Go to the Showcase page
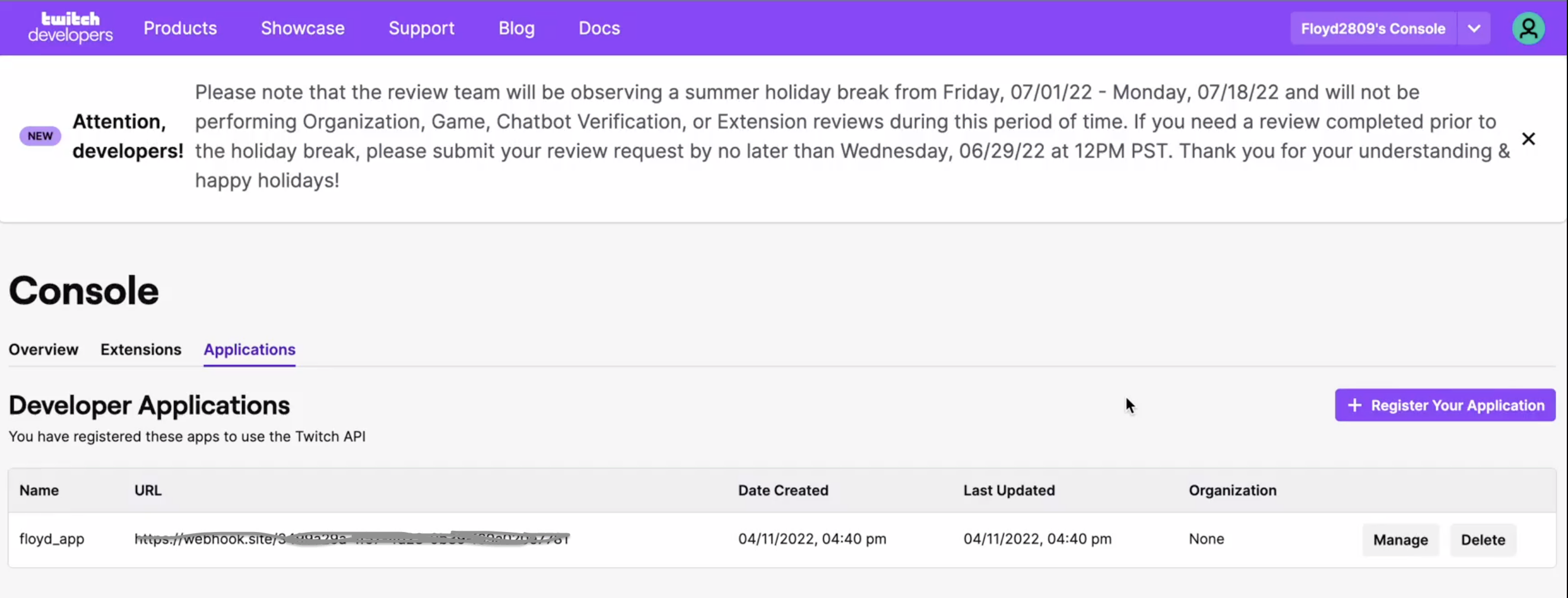The height and width of the screenshot is (598, 1568). pos(303,28)
